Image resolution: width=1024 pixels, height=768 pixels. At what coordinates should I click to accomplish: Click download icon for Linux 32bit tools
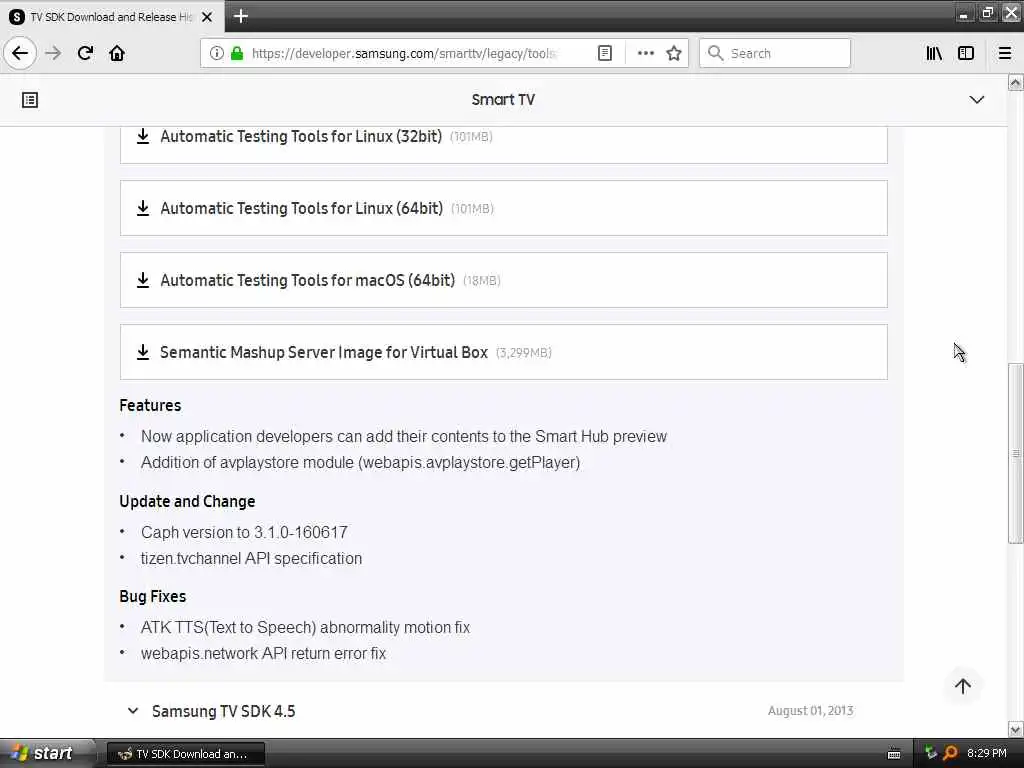click(142, 136)
